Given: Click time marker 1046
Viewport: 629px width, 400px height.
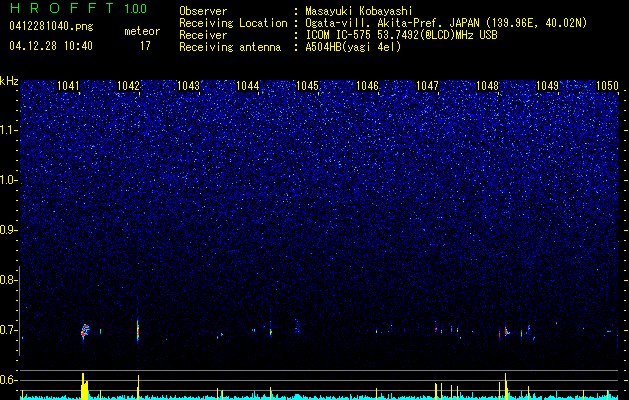Looking at the screenshot, I should [367, 86].
